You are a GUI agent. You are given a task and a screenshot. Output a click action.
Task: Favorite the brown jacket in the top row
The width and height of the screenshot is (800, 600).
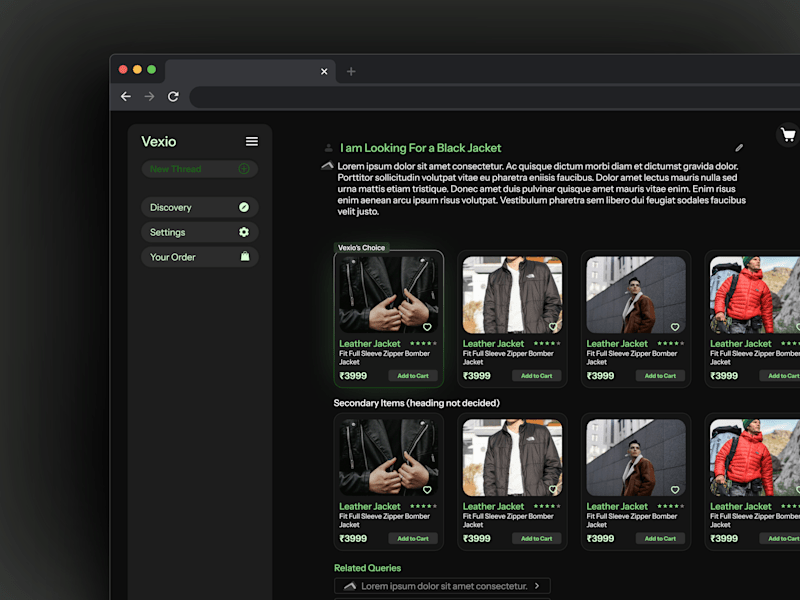[675, 327]
